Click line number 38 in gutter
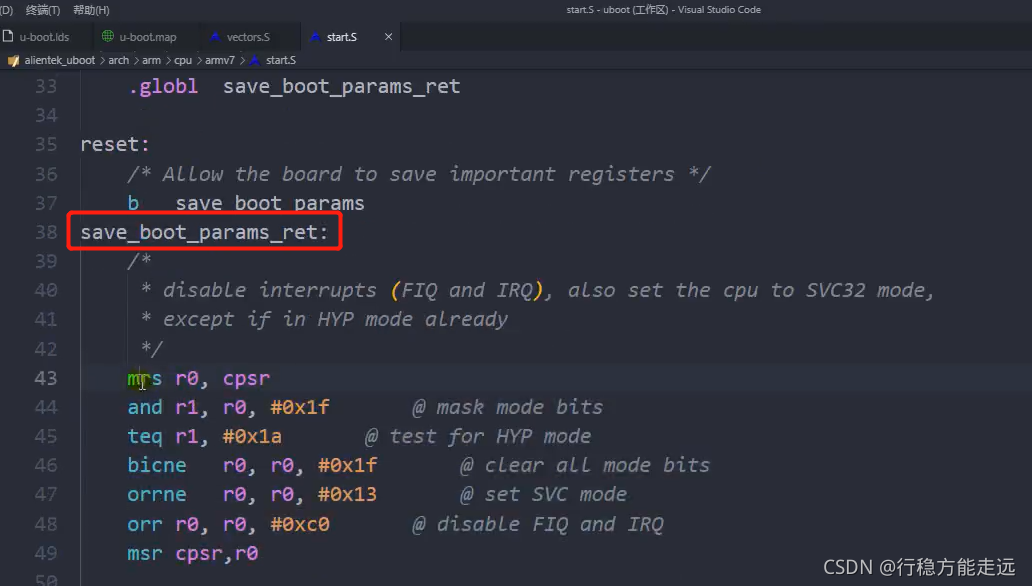The image size is (1032, 586). 45,232
